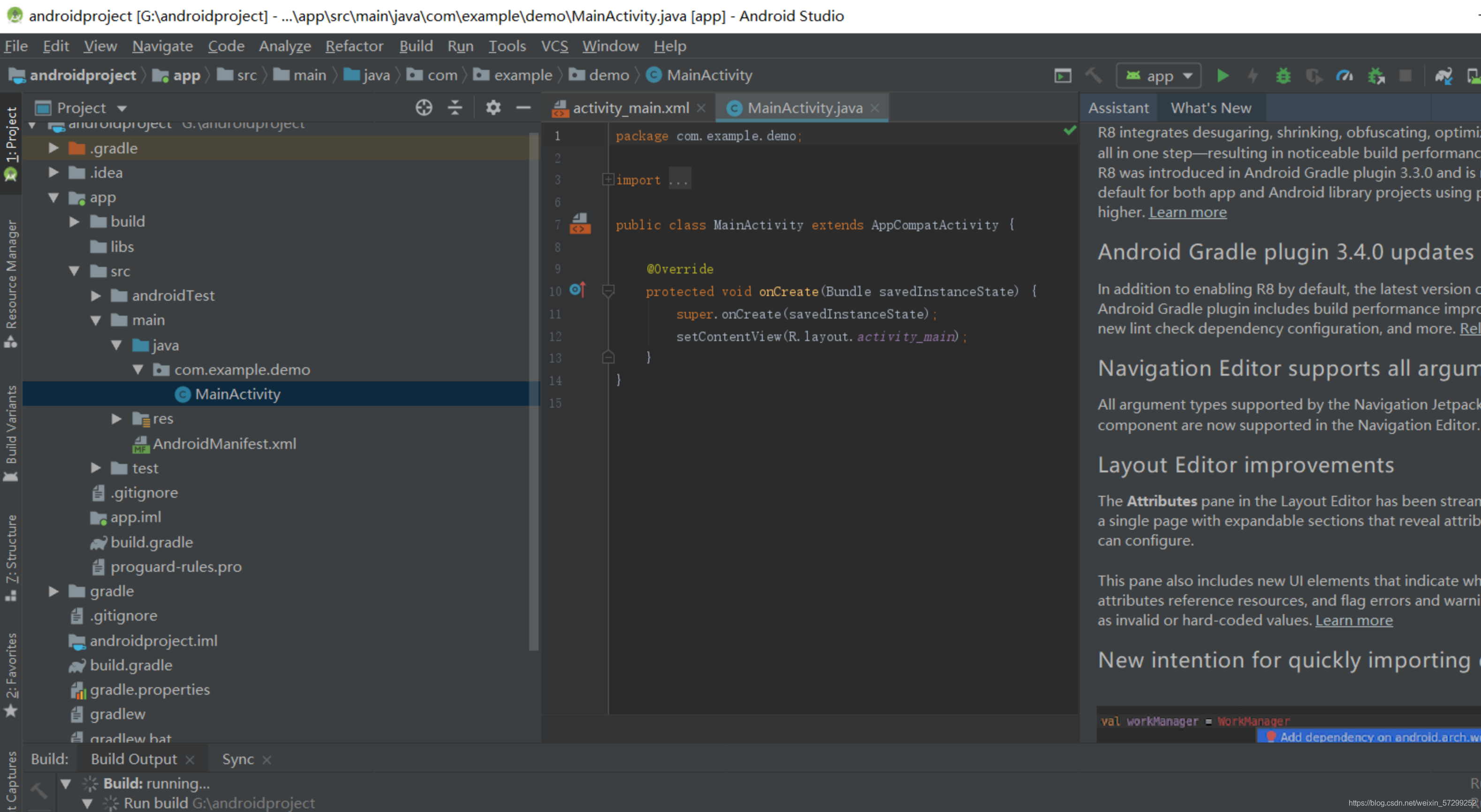Open the Refactor menu
The height and width of the screenshot is (812, 1481).
coord(354,46)
